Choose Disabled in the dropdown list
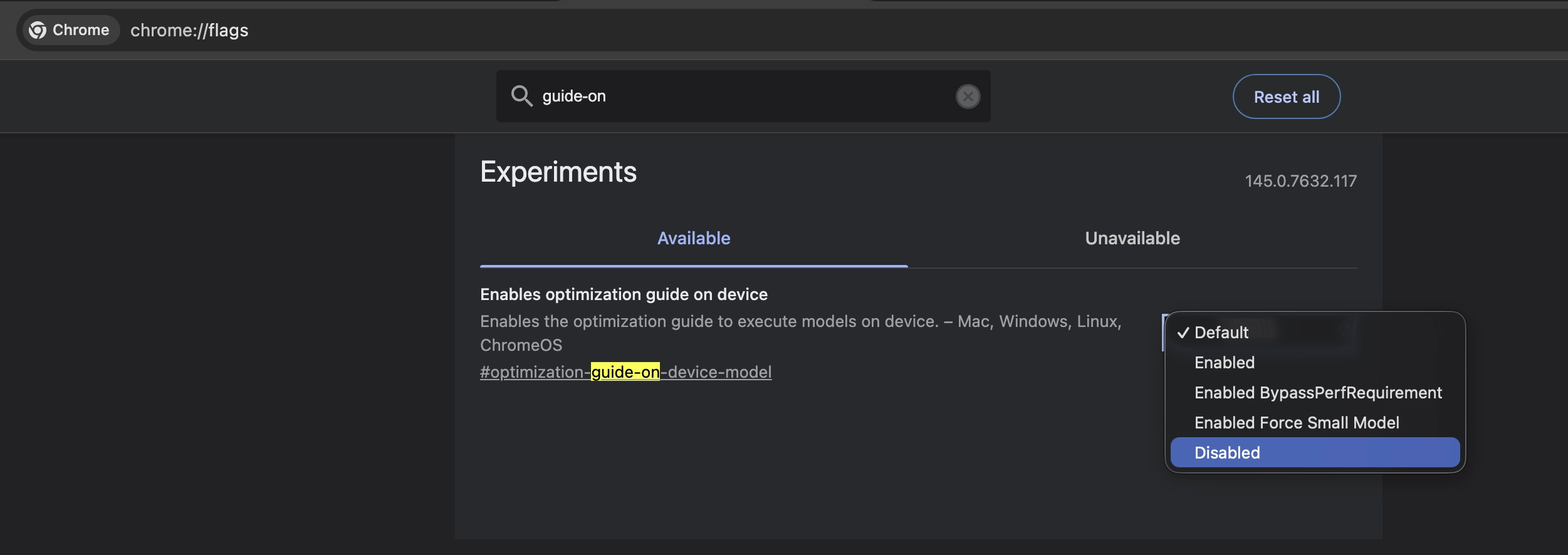 (x=1226, y=453)
